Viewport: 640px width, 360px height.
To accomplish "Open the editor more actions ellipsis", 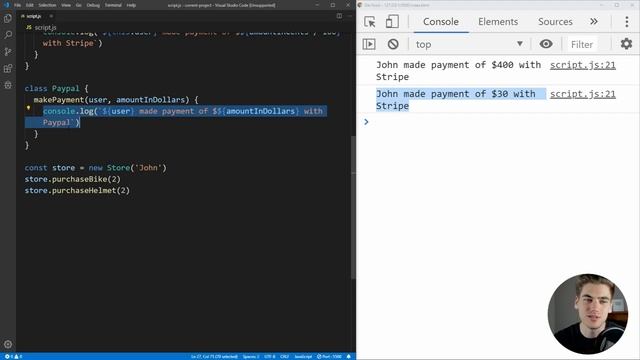I will click(x=350, y=16).
